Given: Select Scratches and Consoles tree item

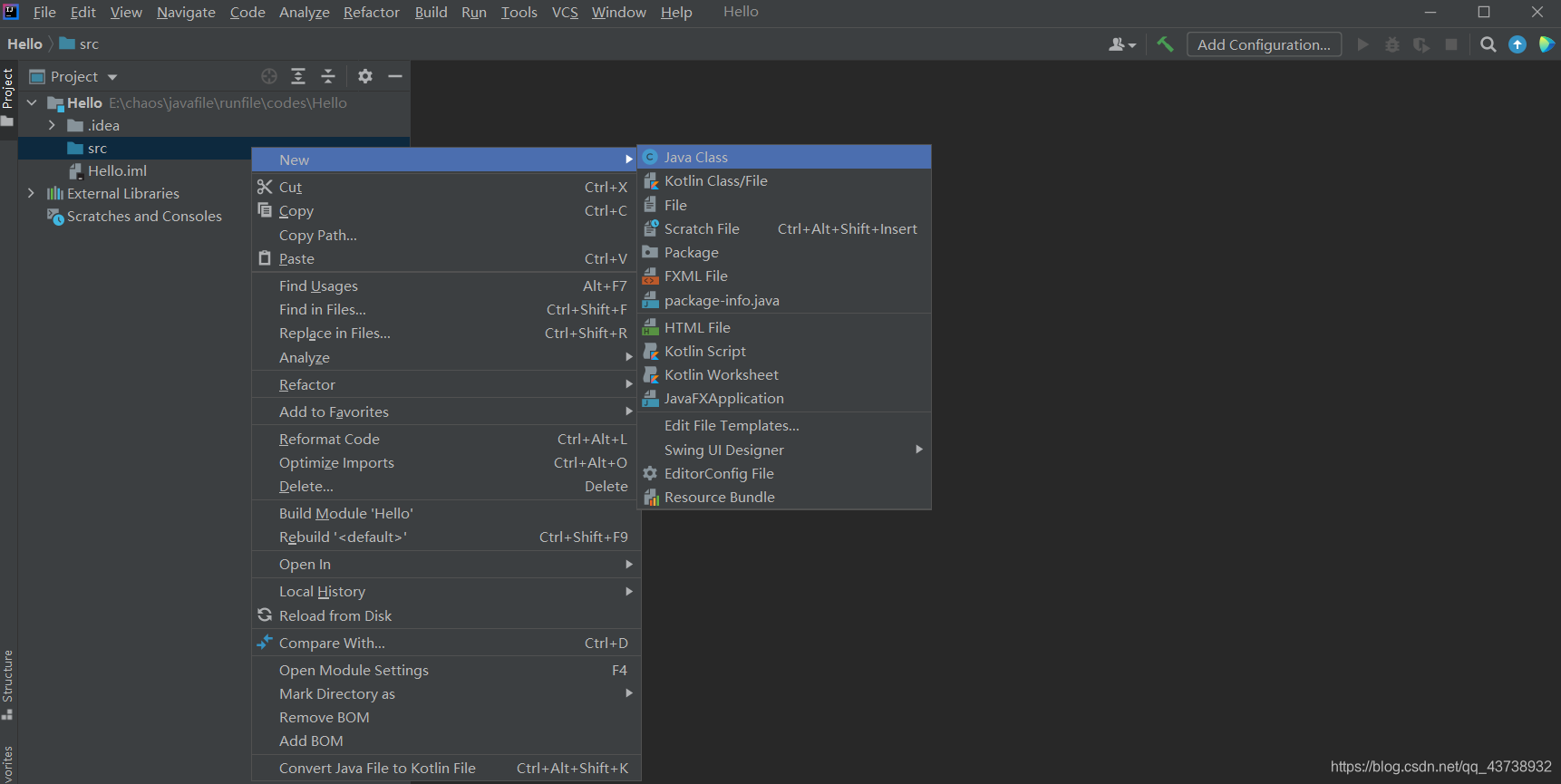Looking at the screenshot, I should tap(144, 216).
